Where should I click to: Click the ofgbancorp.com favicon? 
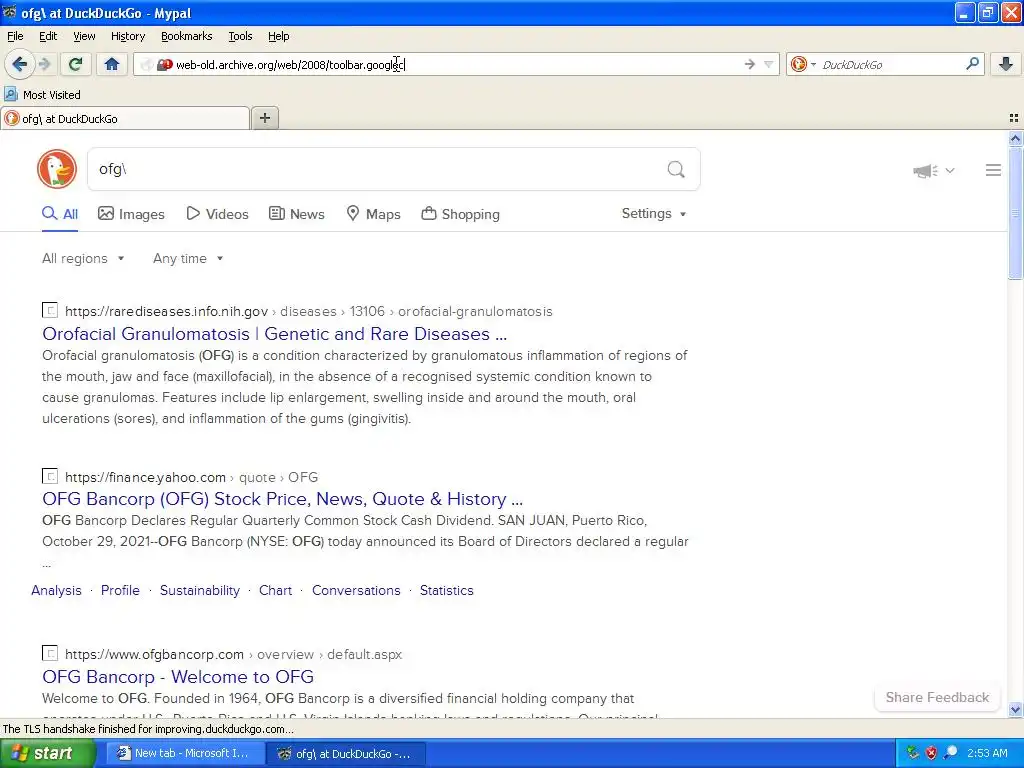[x=50, y=653]
